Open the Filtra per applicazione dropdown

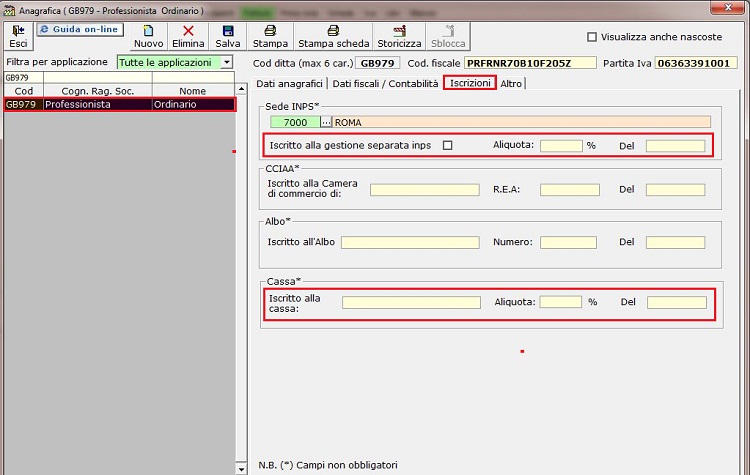227,62
